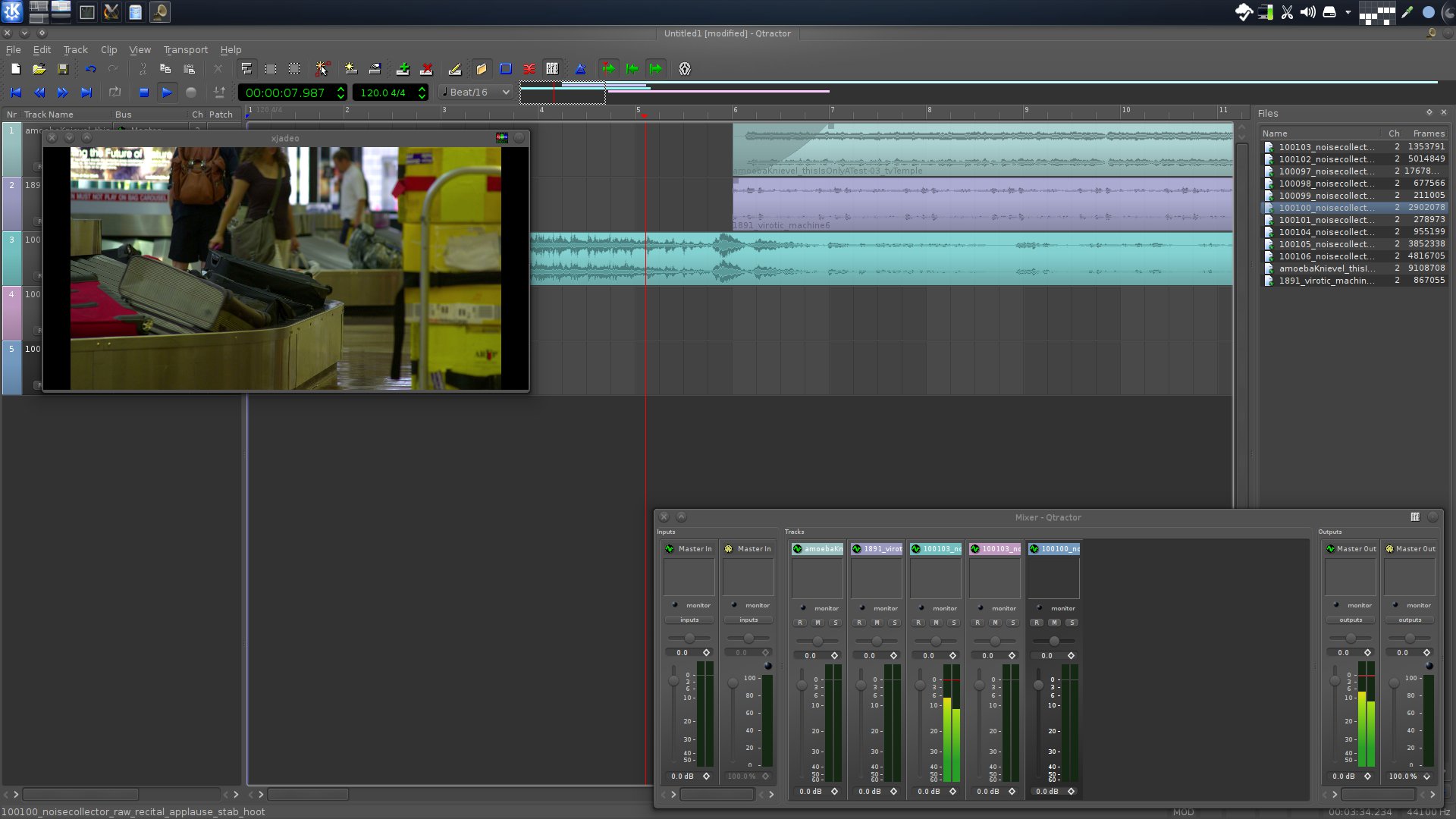Toggle the Loop transport button

[x=115, y=93]
